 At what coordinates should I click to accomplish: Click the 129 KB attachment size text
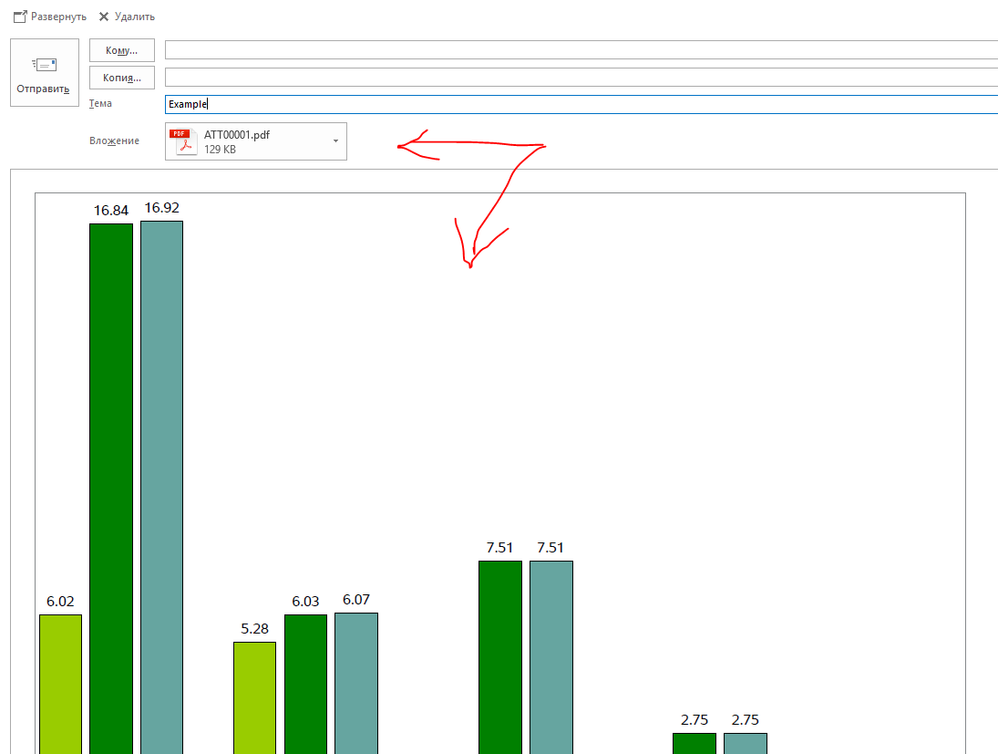pyautogui.click(x=220, y=150)
